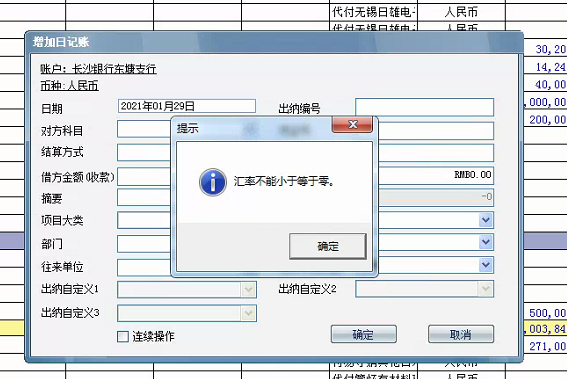Expand dropdown arrow on the 项目大类 row
Viewport: 567px width, 379px height.
pyautogui.click(x=486, y=220)
